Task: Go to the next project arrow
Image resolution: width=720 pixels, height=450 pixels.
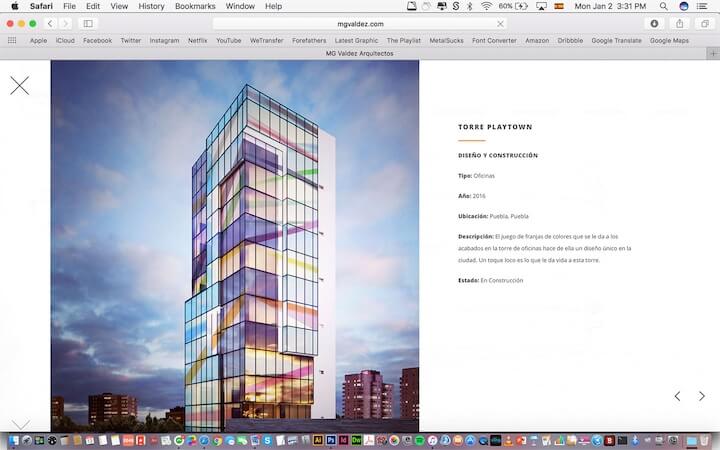Action: pos(702,396)
